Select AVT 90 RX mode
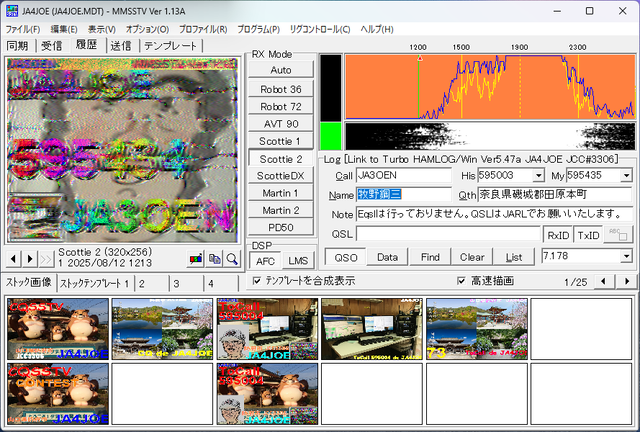 [x=281, y=123]
